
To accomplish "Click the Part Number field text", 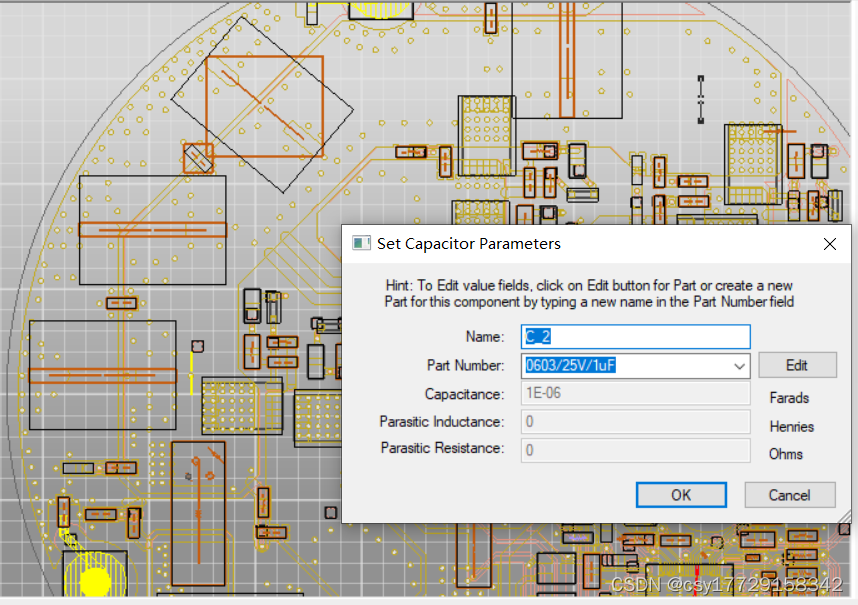I will (x=571, y=365).
